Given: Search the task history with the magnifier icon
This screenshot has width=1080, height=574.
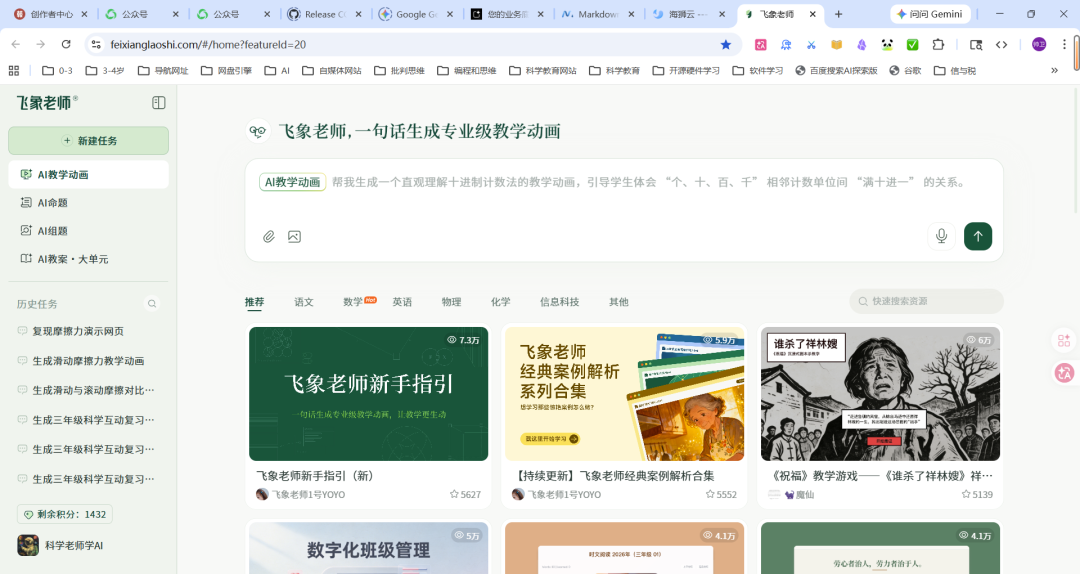Looking at the screenshot, I should (x=152, y=304).
